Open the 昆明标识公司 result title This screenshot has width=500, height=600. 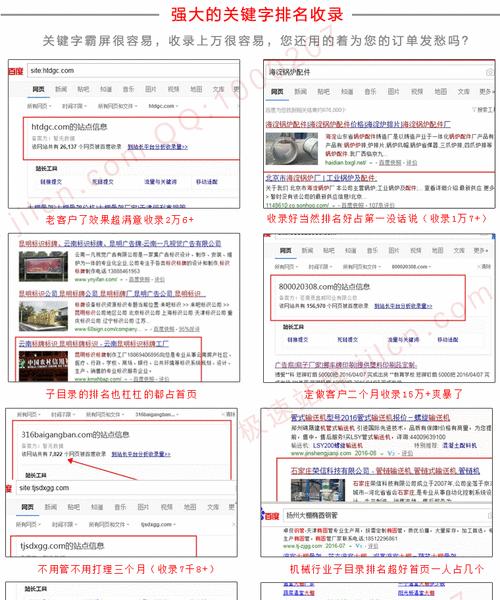(112, 294)
